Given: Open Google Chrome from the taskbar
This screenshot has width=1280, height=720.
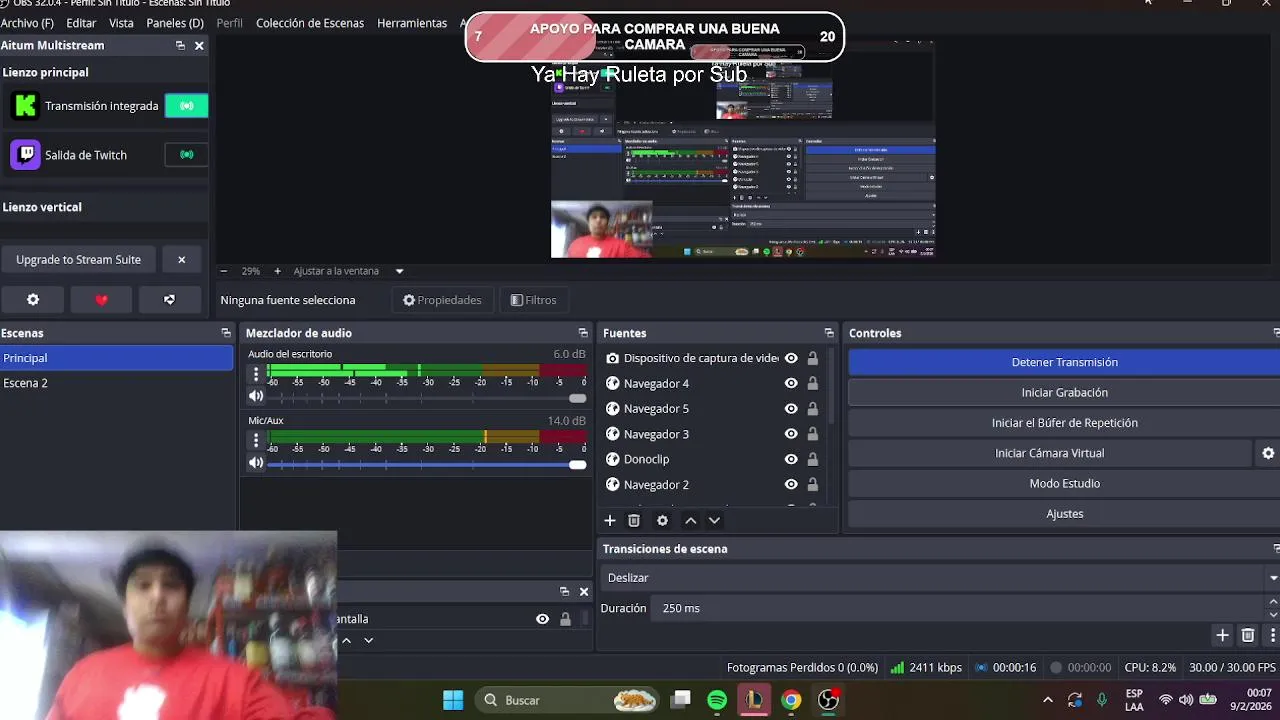Looking at the screenshot, I should (791, 700).
